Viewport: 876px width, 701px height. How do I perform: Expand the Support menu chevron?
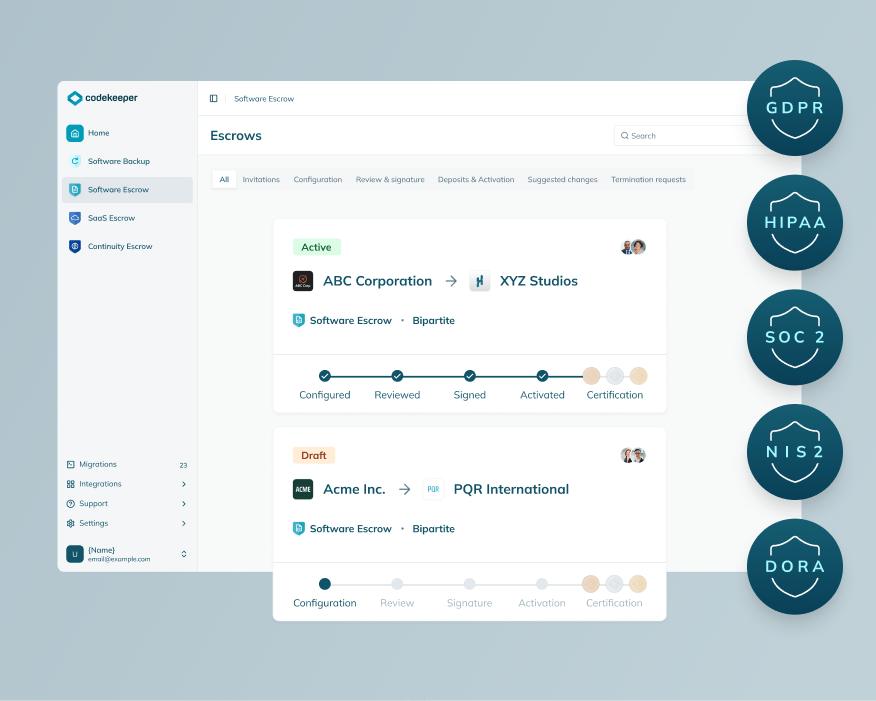click(184, 503)
